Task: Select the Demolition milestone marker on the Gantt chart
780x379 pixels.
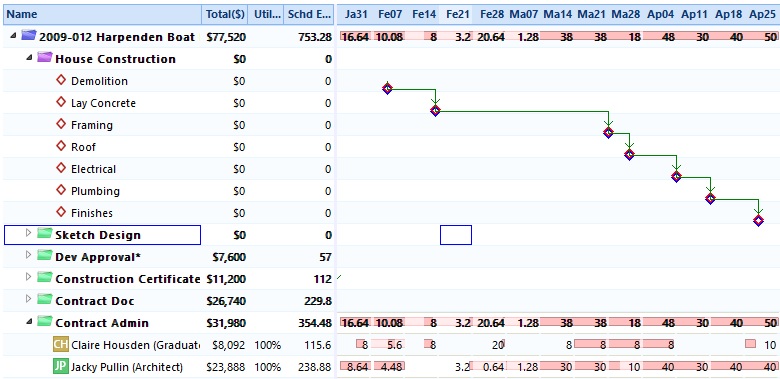Action: [x=388, y=89]
